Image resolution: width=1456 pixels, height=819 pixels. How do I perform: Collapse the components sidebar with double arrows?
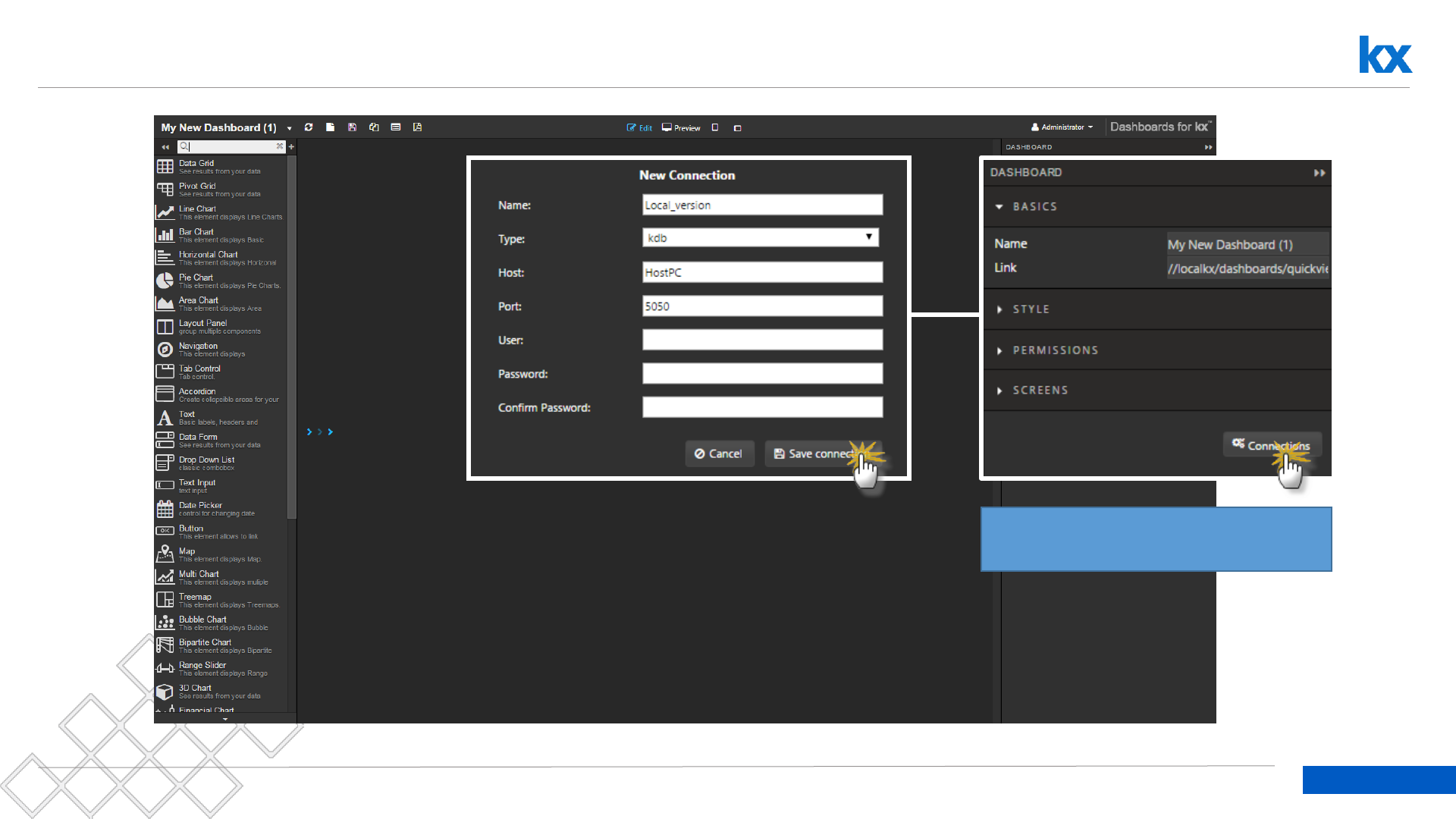[165, 147]
